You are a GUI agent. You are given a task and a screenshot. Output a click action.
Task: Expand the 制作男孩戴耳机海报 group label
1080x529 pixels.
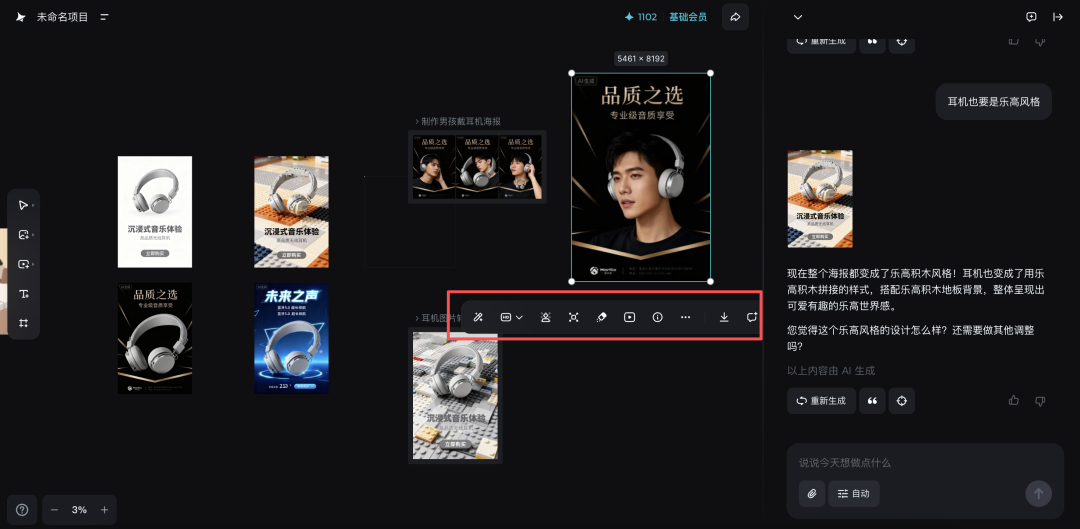[x=458, y=121]
